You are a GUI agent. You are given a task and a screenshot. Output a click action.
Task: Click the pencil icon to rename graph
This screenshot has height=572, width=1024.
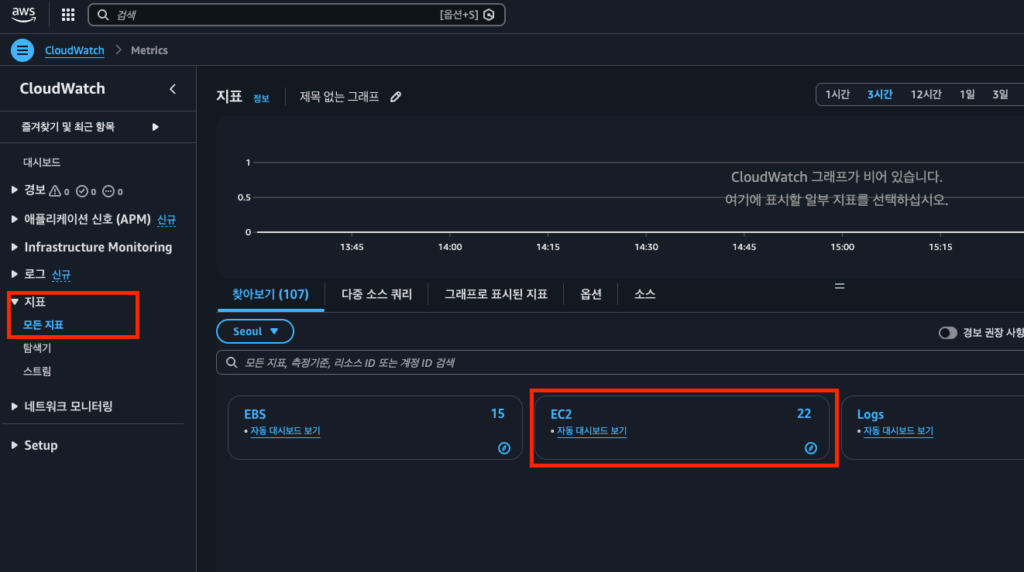396,97
